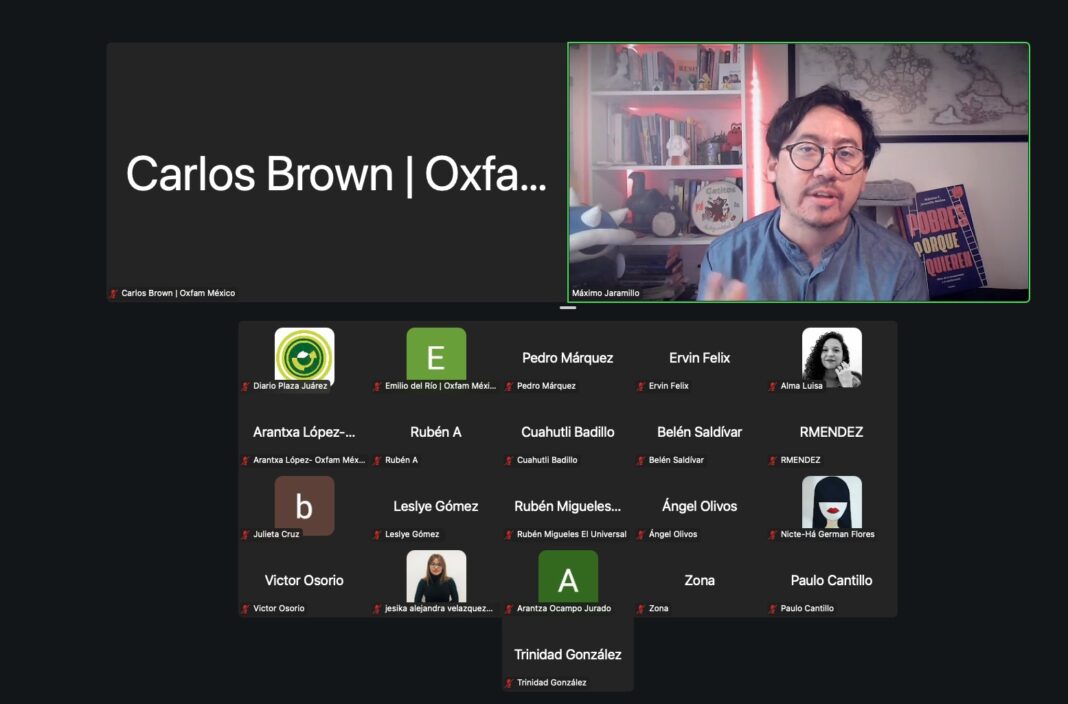Click the muted mic icon beside Carlos Brown | Oxfam México

click(x=113, y=293)
